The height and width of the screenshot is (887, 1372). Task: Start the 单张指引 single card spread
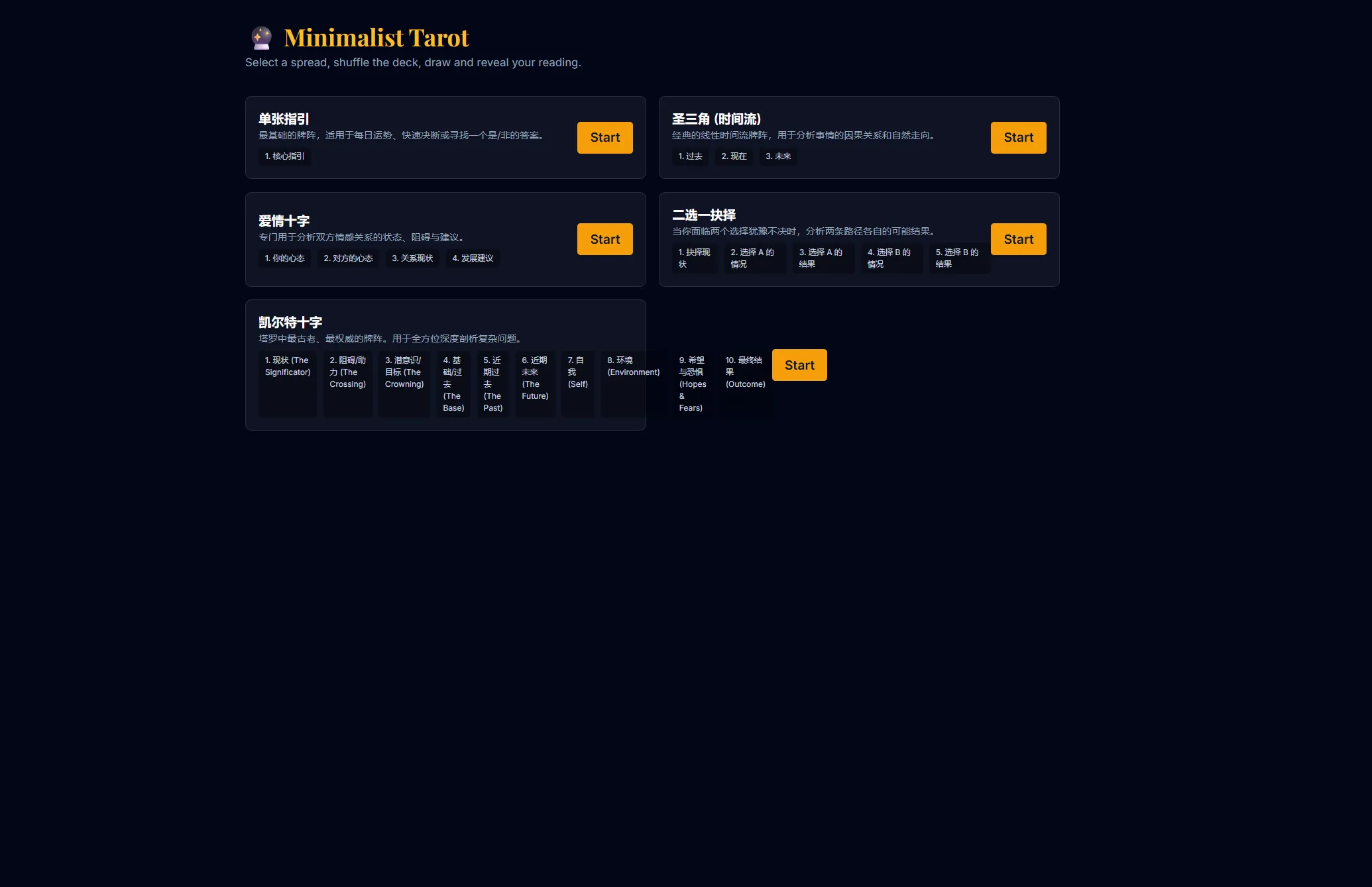604,138
